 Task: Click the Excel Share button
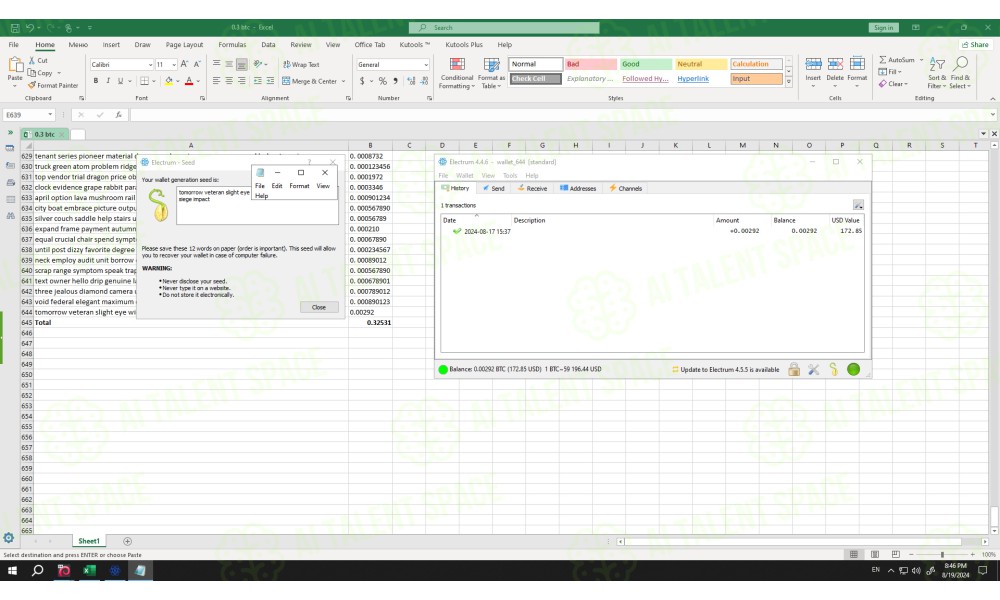[975, 45]
